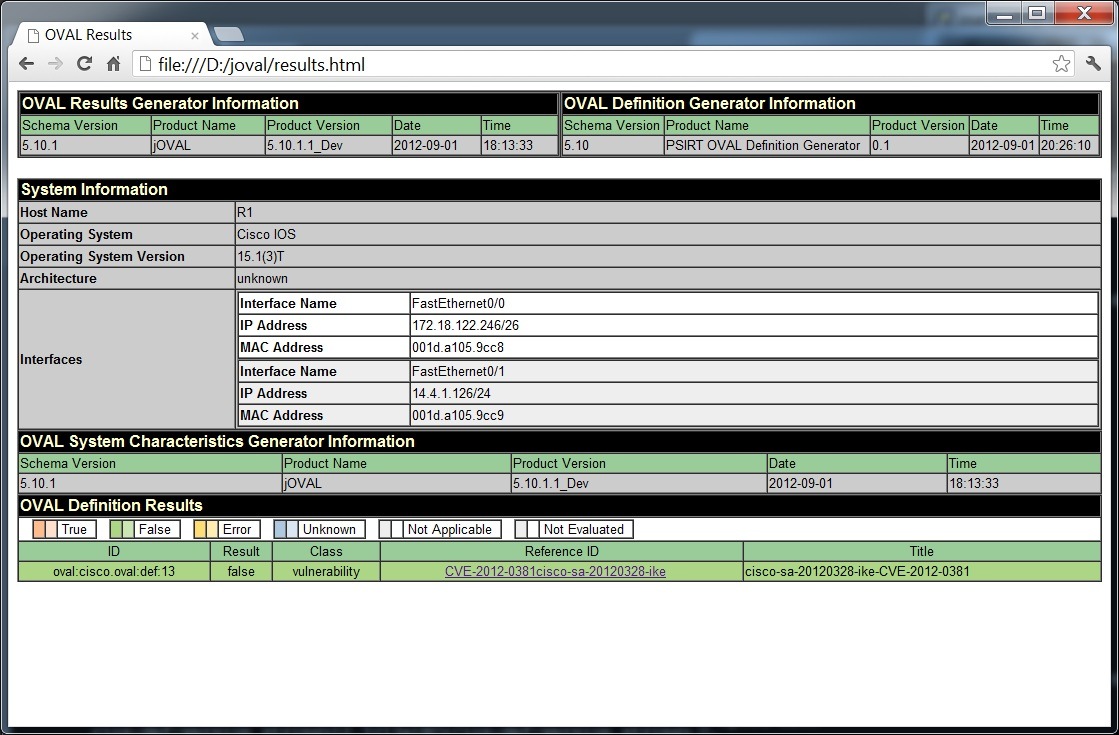Select the OS version 15.1(3)T
This screenshot has height=735, width=1119.
260,256
